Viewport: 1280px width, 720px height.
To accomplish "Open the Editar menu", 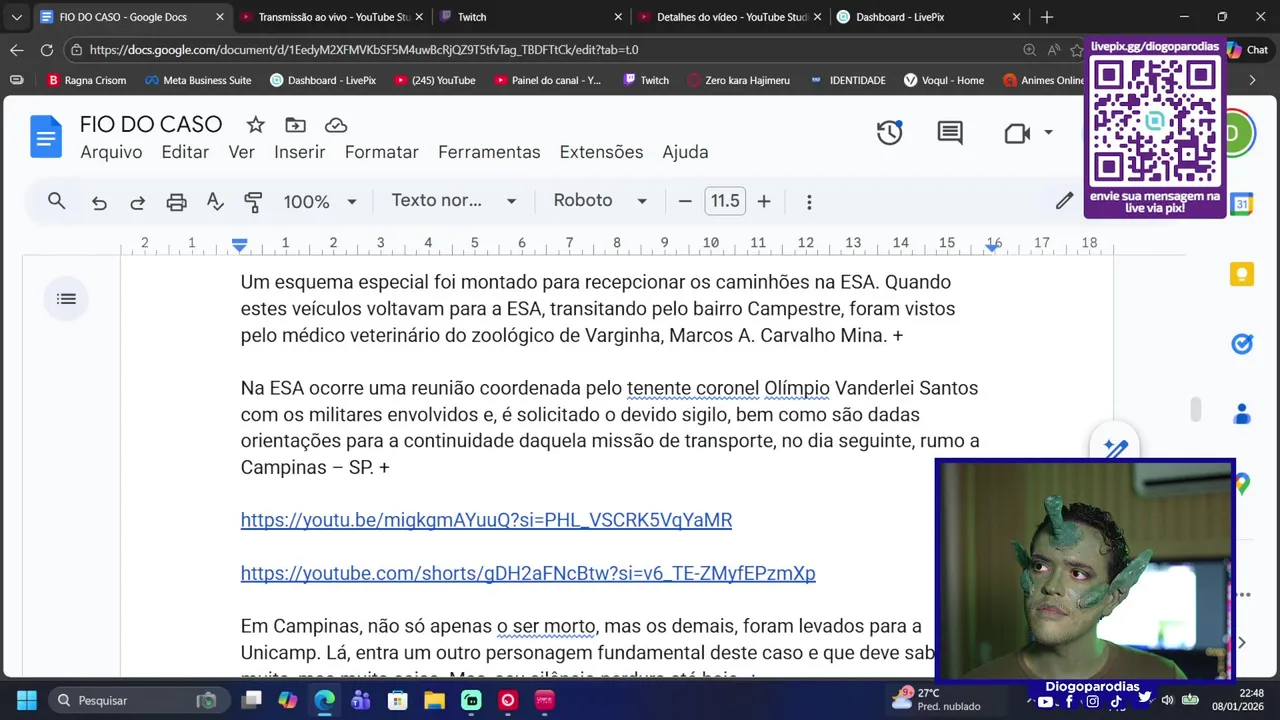I will [x=185, y=152].
